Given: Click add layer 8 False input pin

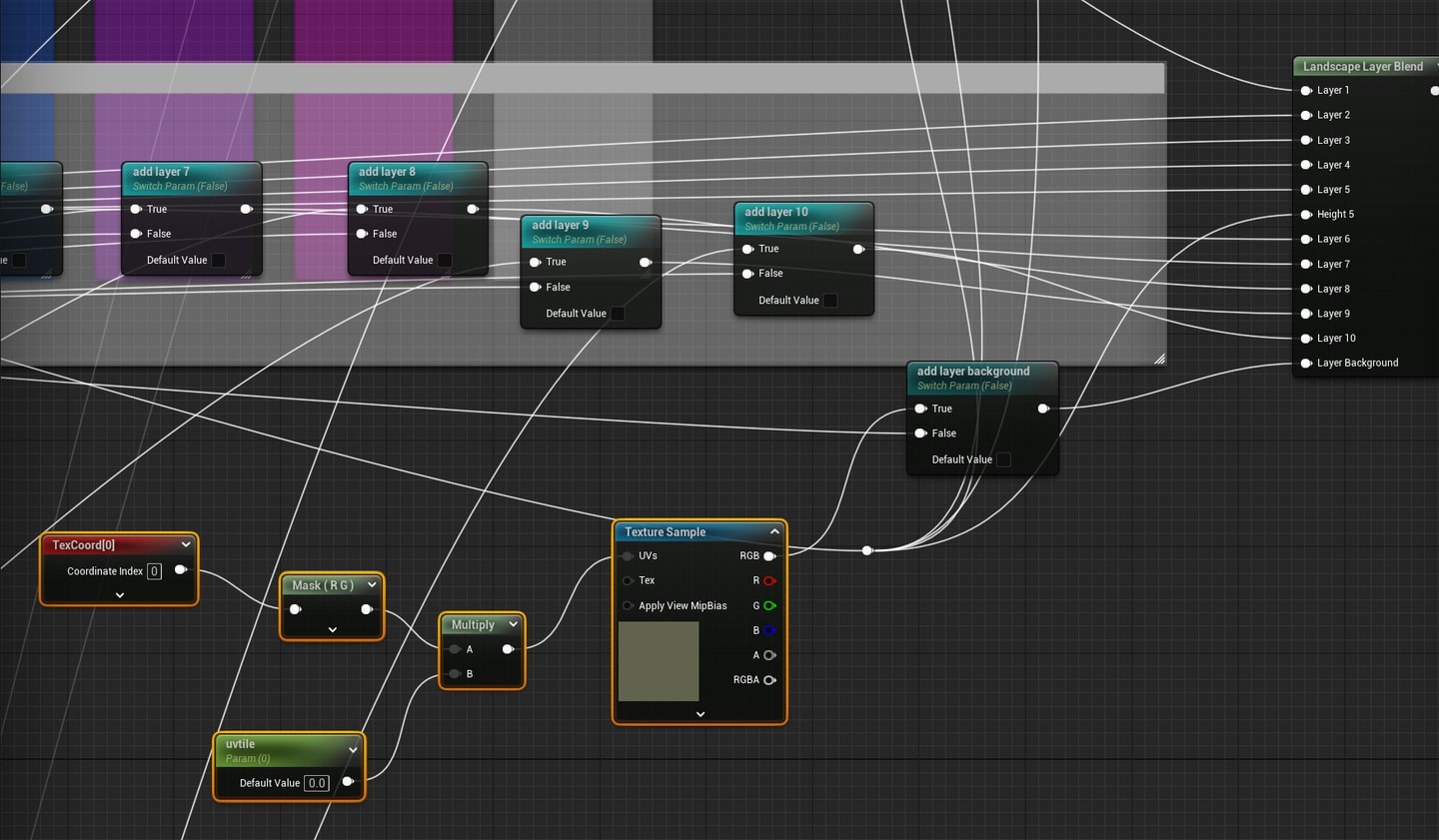Looking at the screenshot, I should click(x=362, y=234).
